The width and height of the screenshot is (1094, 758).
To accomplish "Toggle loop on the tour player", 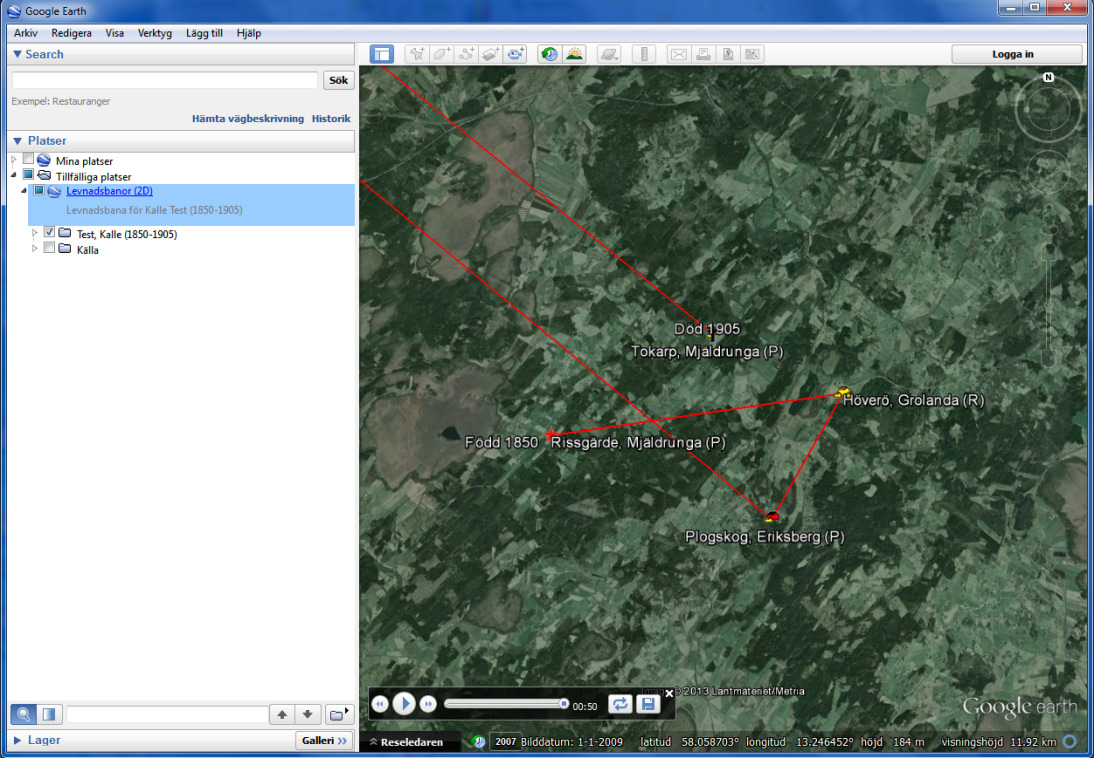I will (620, 704).
